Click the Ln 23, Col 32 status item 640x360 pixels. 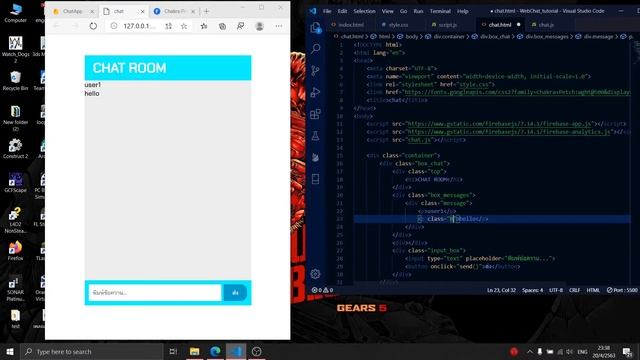(501, 290)
